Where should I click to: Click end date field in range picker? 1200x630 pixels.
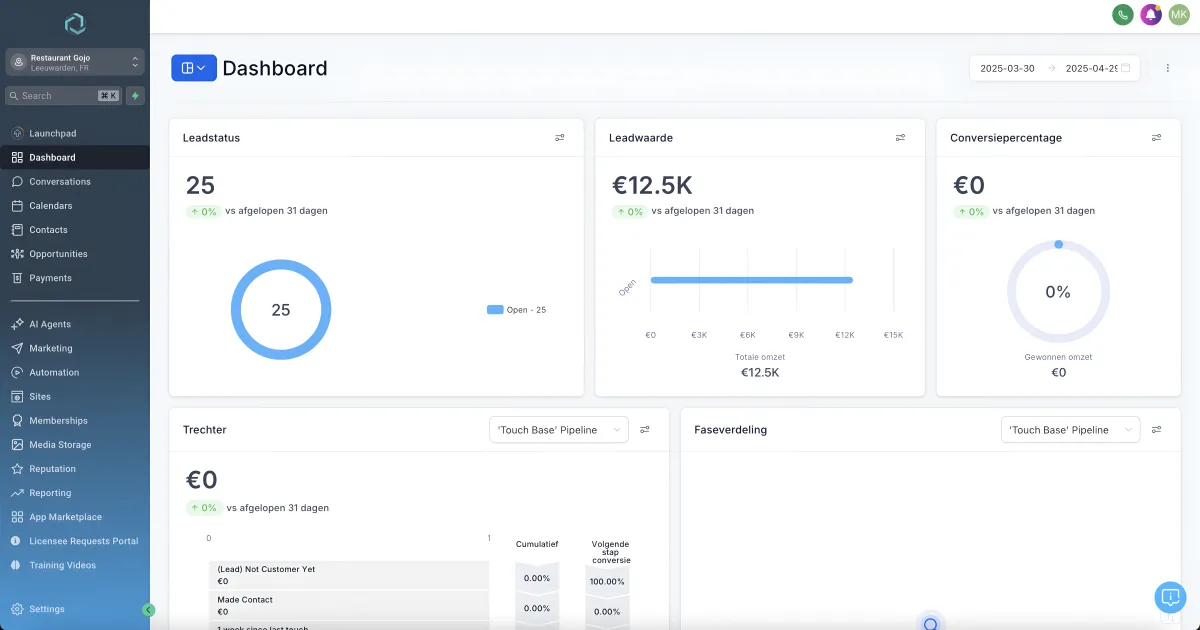(1091, 68)
